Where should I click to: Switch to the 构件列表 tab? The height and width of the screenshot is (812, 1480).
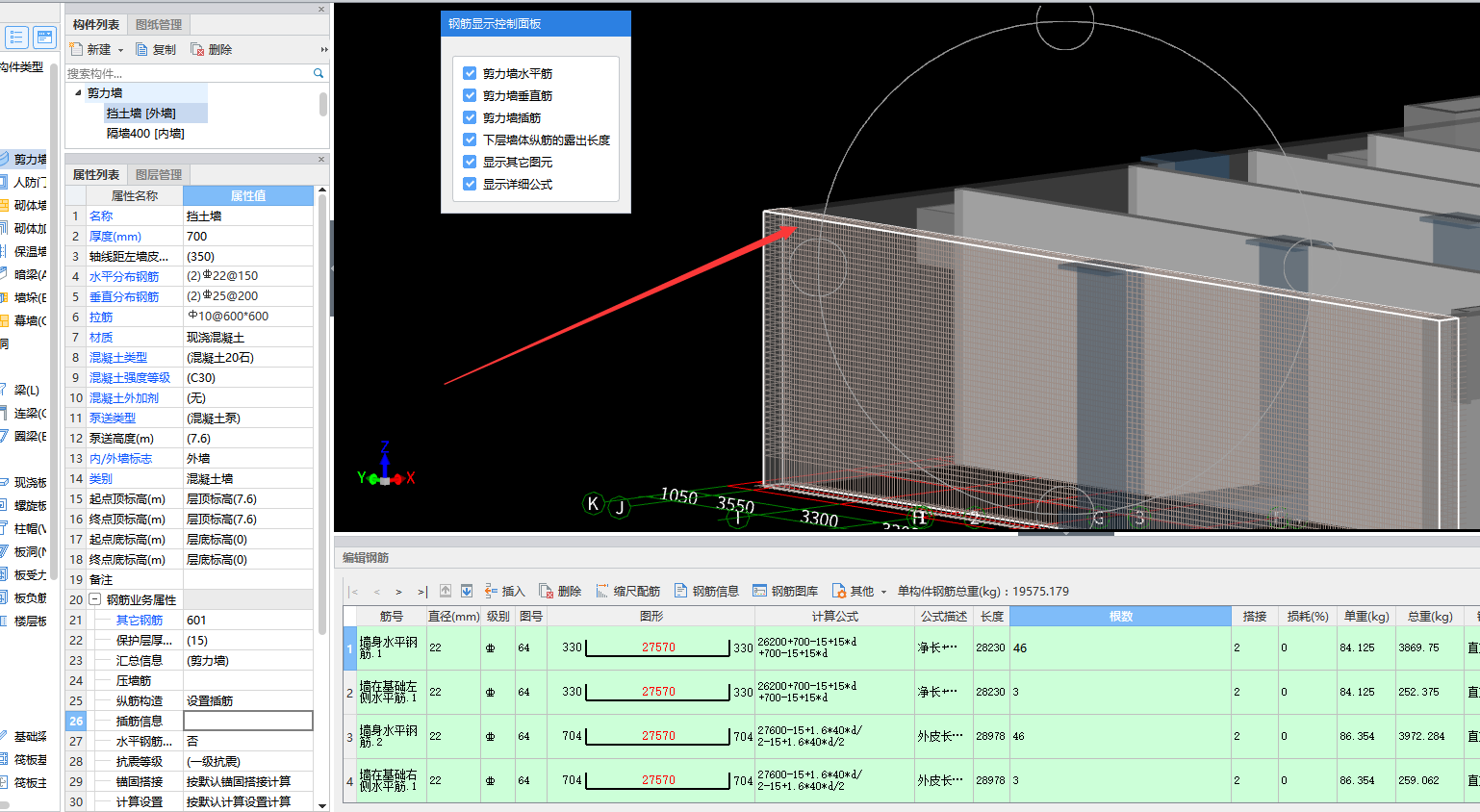tap(96, 24)
